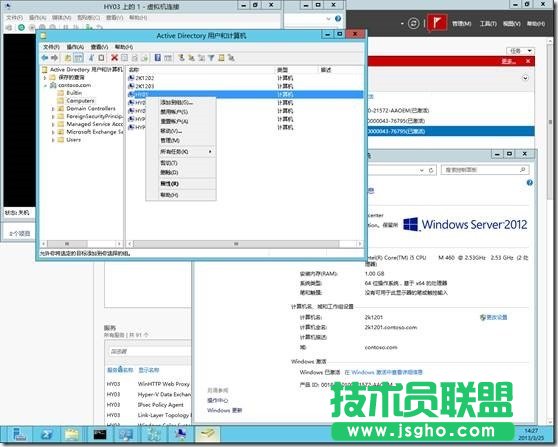The height and width of the screenshot is (447, 558).
Task: Click the 筛选器 filter box in services panel
Action: click(x=149, y=351)
